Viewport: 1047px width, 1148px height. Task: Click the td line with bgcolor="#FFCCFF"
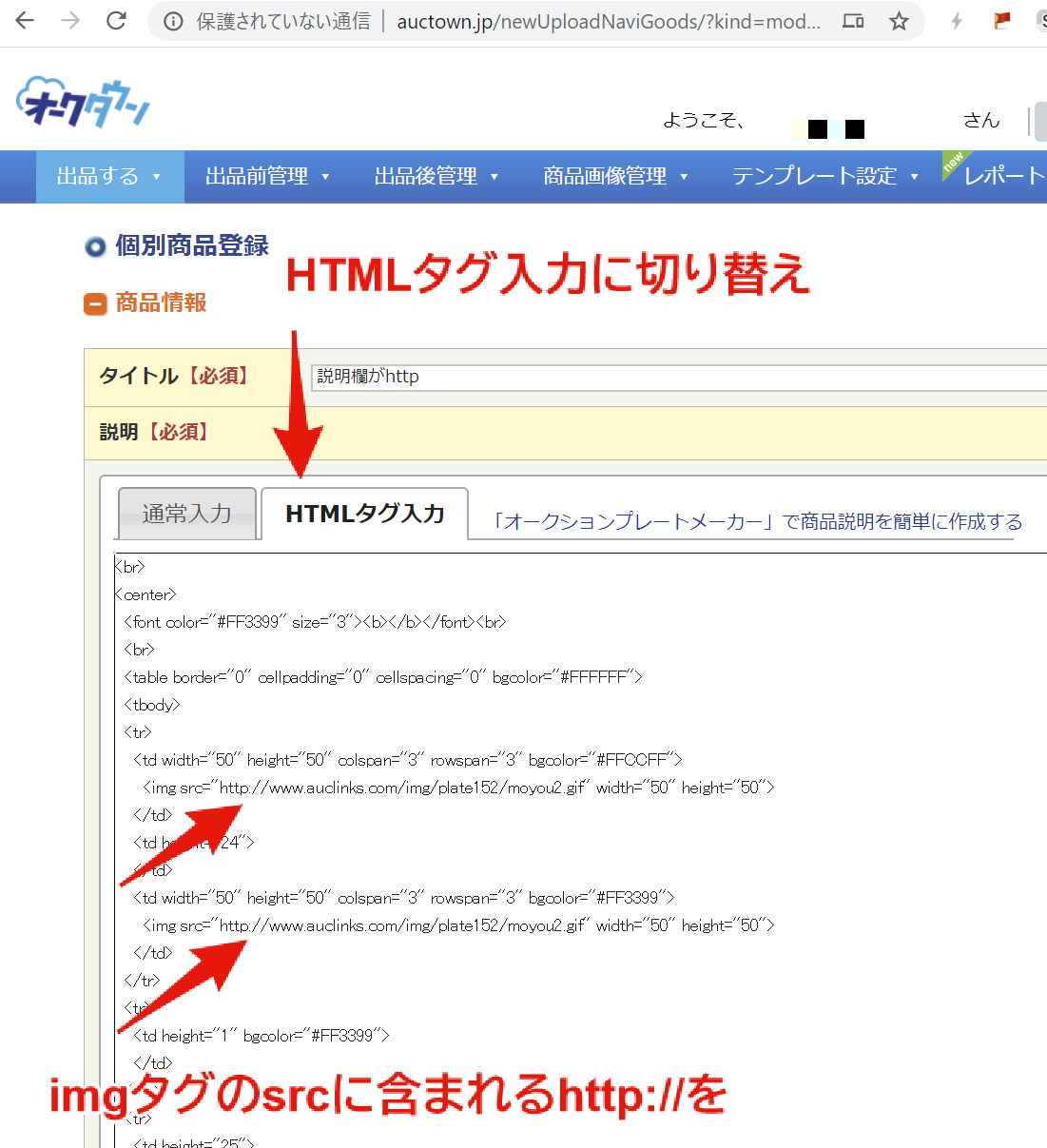pyautogui.click(x=408, y=760)
